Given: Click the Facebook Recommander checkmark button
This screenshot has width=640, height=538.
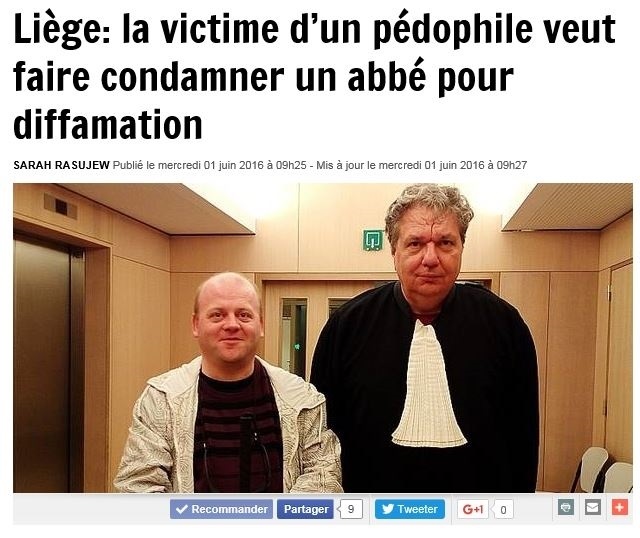Looking at the screenshot, I should click(221, 509).
